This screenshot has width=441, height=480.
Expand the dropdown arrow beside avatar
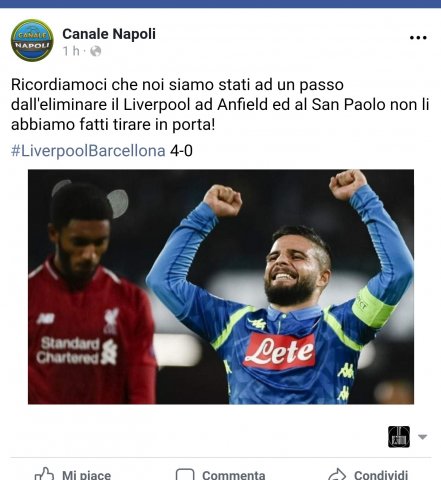coord(422,437)
